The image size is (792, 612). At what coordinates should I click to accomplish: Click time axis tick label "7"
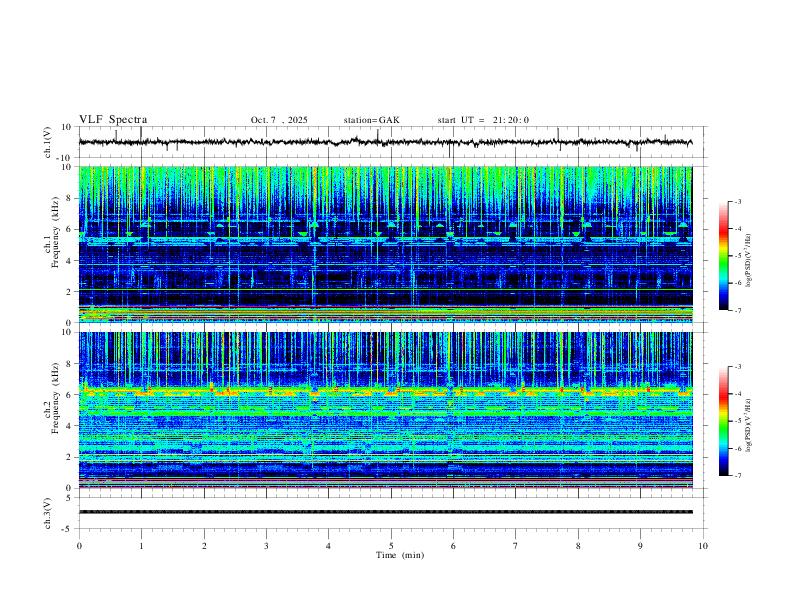point(516,546)
